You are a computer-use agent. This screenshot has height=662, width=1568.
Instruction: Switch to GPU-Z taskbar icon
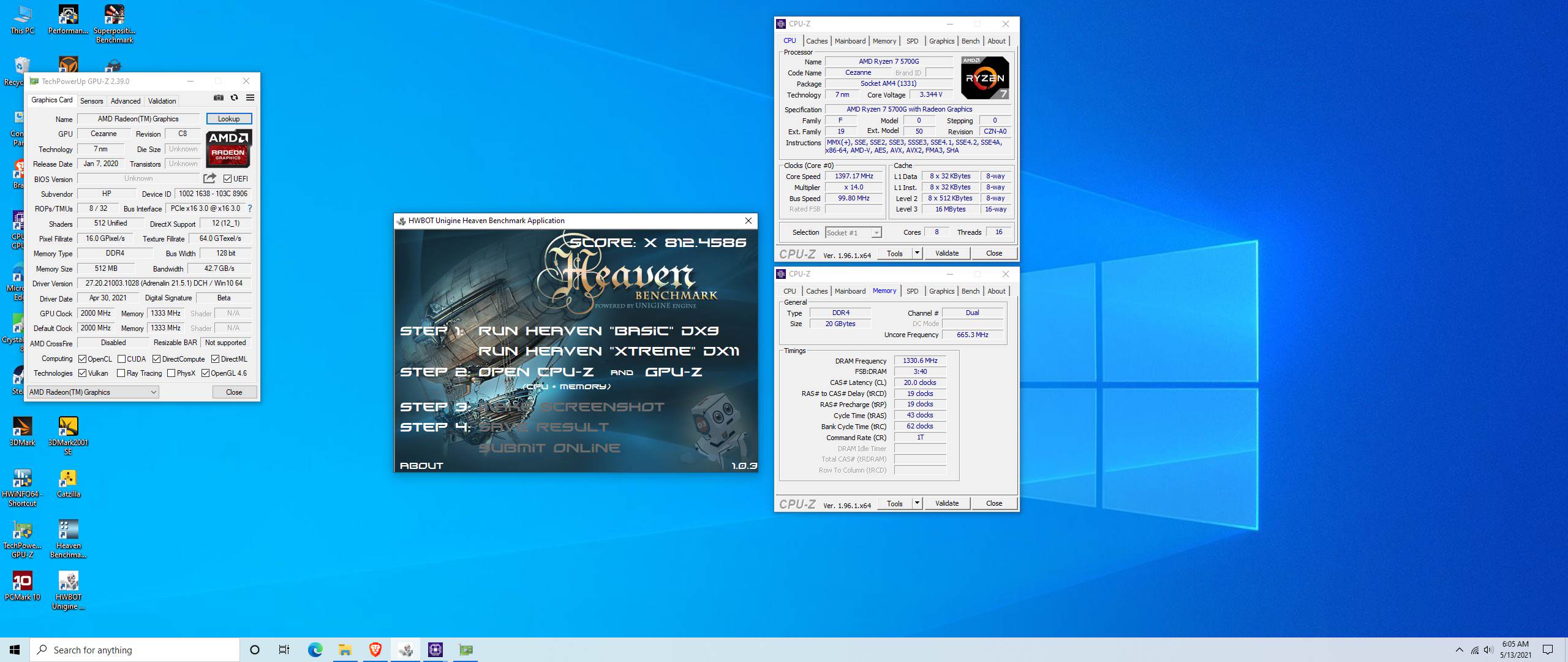[466, 650]
